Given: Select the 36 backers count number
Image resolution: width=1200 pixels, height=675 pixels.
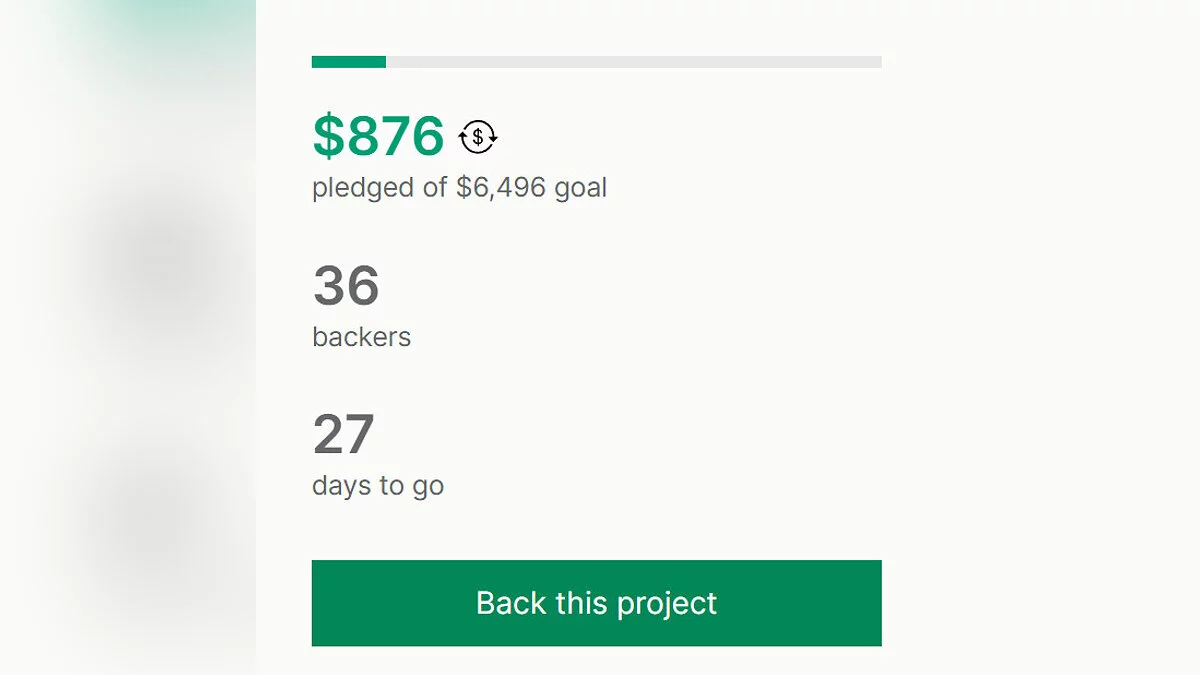Looking at the screenshot, I should pos(346,287).
